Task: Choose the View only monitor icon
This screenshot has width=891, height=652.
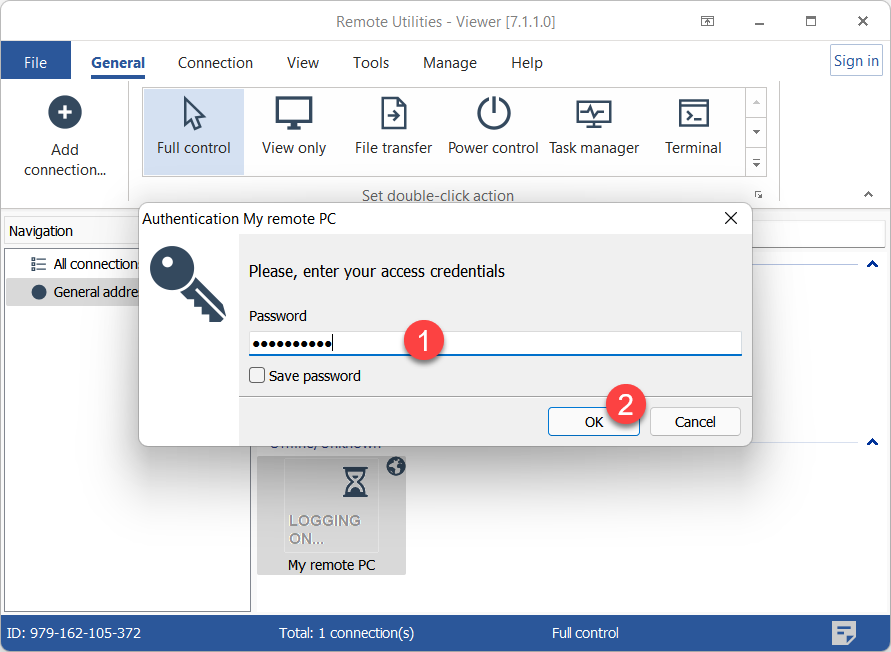Action: [293, 114]
